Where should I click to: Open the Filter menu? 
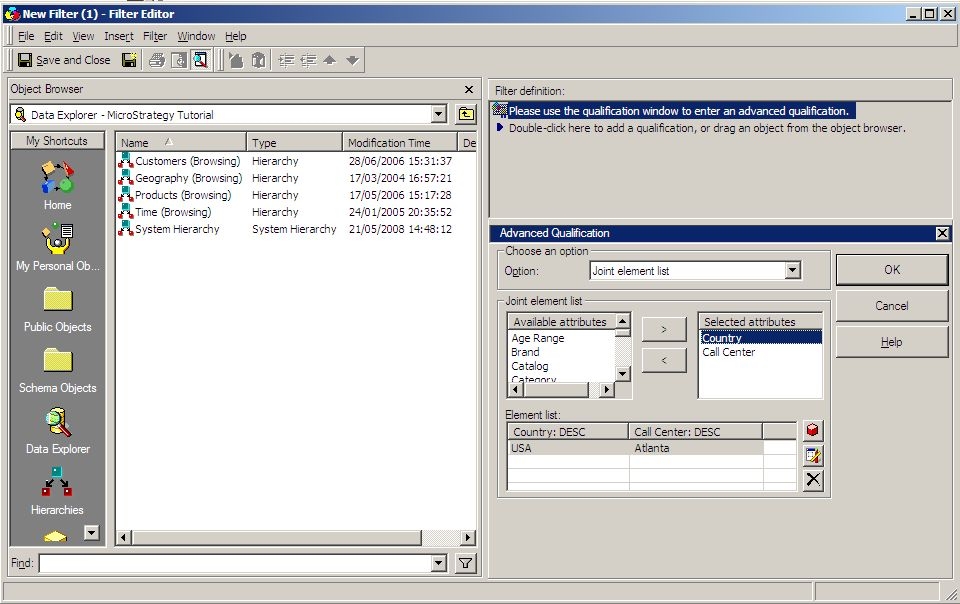155,36
